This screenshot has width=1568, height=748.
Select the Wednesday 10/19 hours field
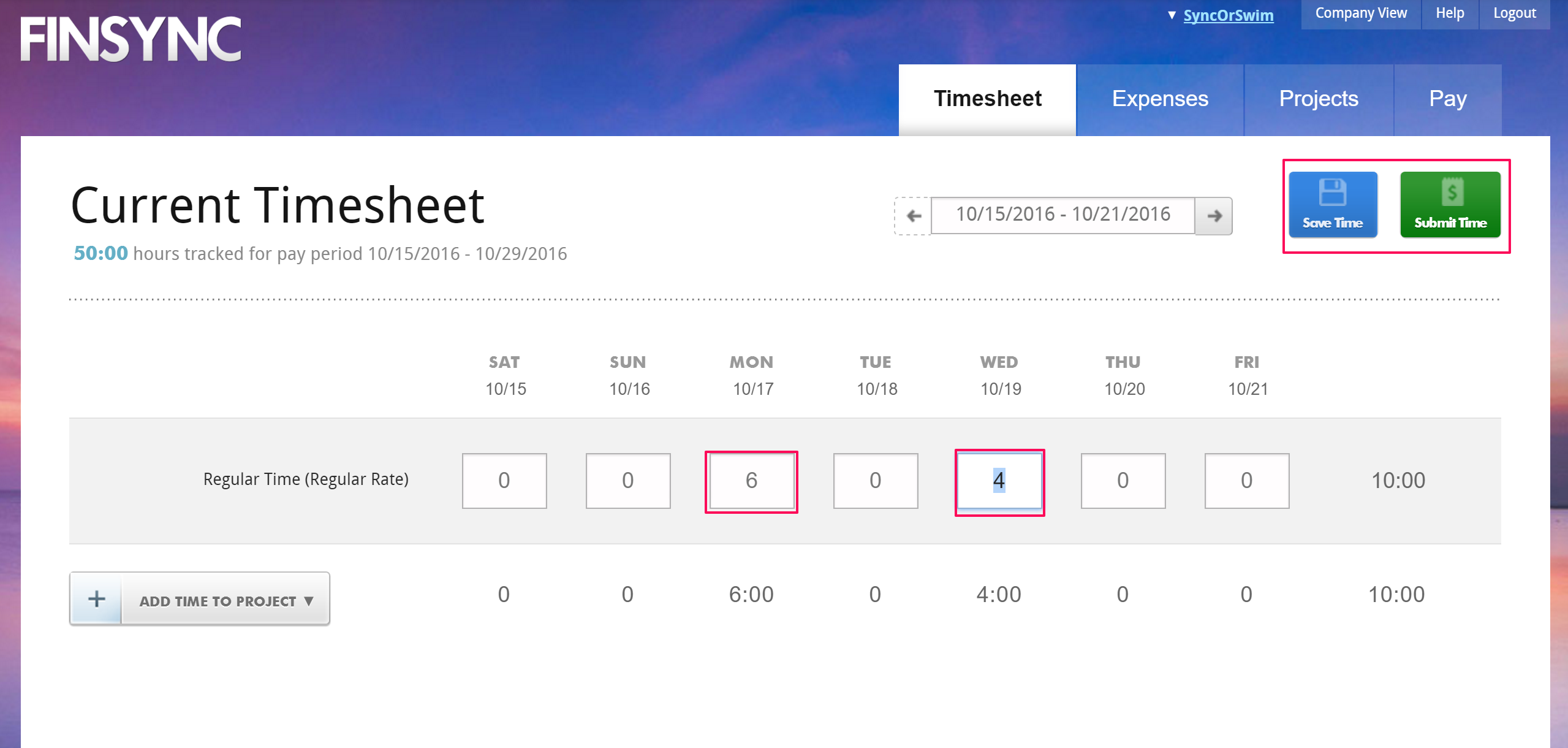pyautogui.click(x=999, y=481)
